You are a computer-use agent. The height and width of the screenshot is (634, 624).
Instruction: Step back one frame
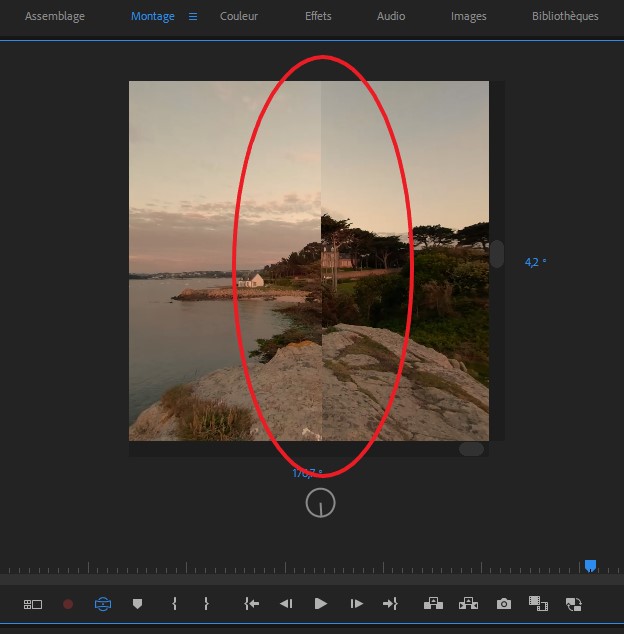(286, 604)
